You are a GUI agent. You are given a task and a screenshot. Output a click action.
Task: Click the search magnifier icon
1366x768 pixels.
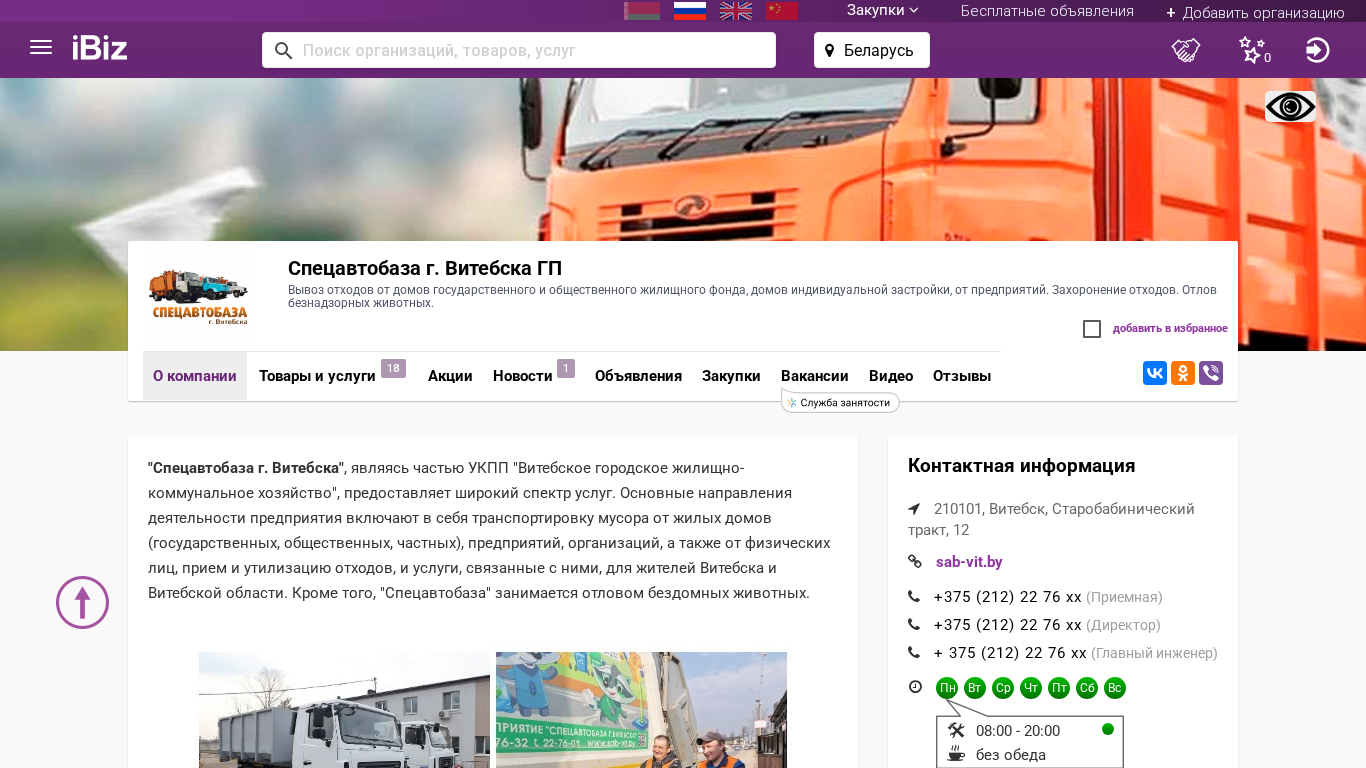(283, 50)
